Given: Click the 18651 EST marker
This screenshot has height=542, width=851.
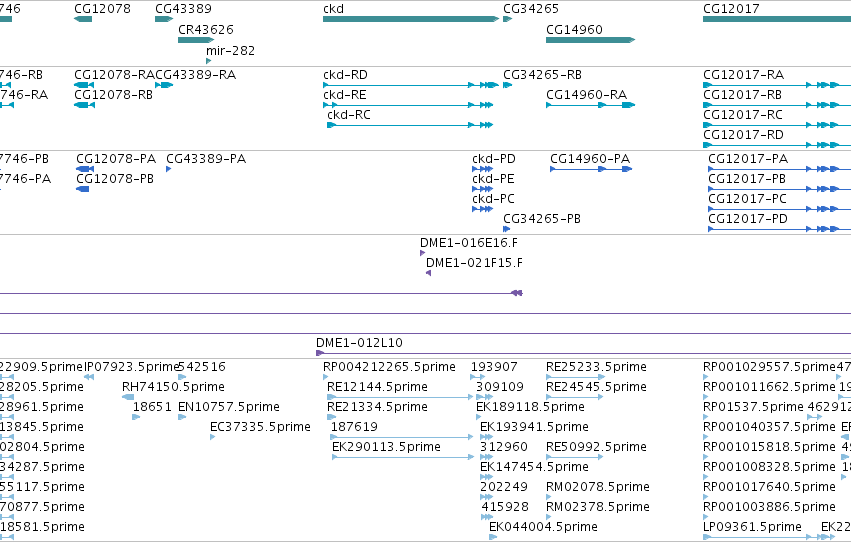Looking at the screenshot, I should [x=136, y=417].
